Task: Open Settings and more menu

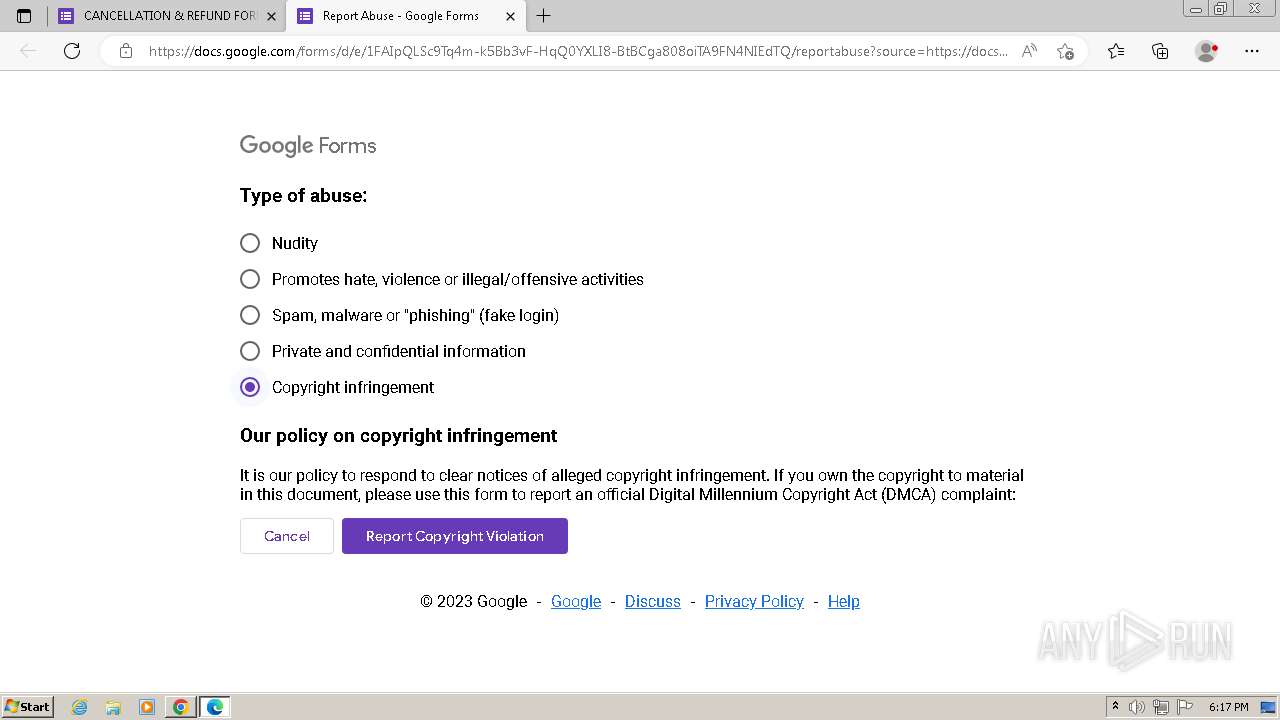Action: click(1252, 51)
